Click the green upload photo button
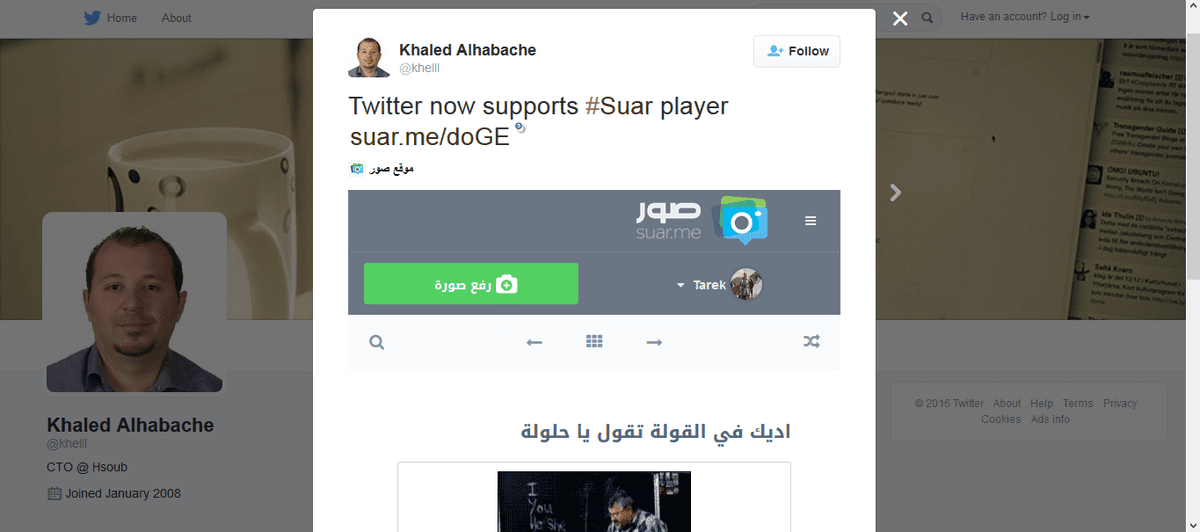The width and height of the screenshot is (1200, 532). point(471,284)
